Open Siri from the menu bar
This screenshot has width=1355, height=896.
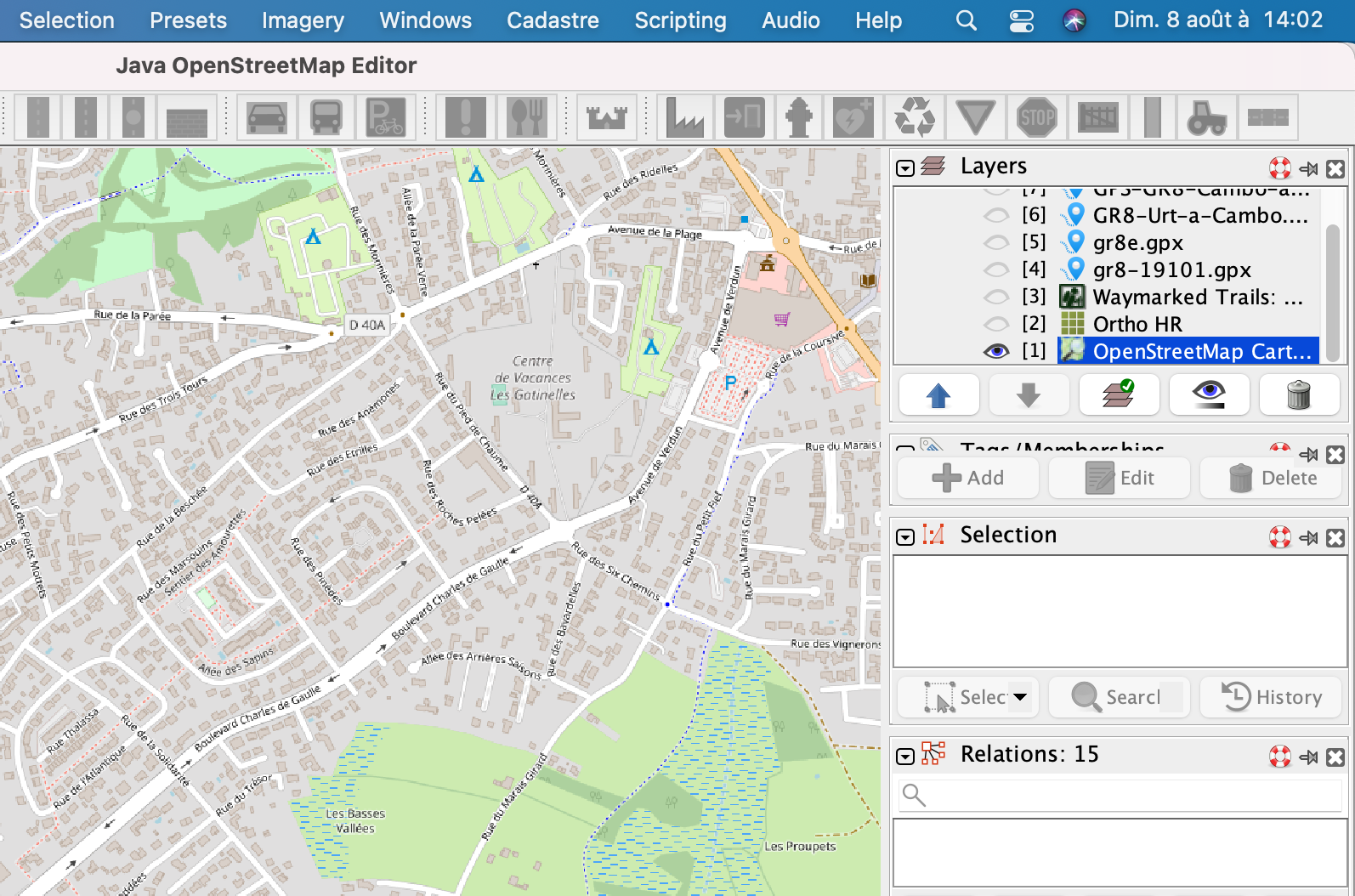pyautogui.click(x=1074, y=20)
